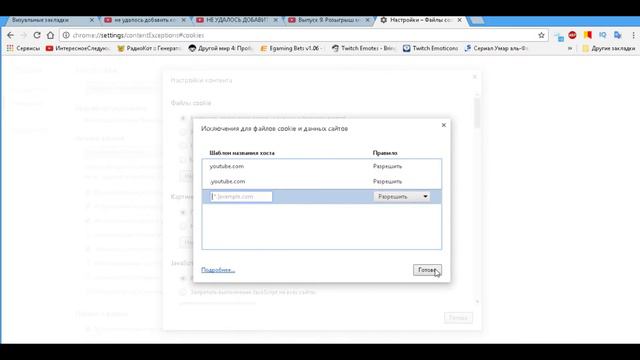Click the Правило column header
Image resolution: width=640 pixels, height=360 pixels.
[385, 153]
